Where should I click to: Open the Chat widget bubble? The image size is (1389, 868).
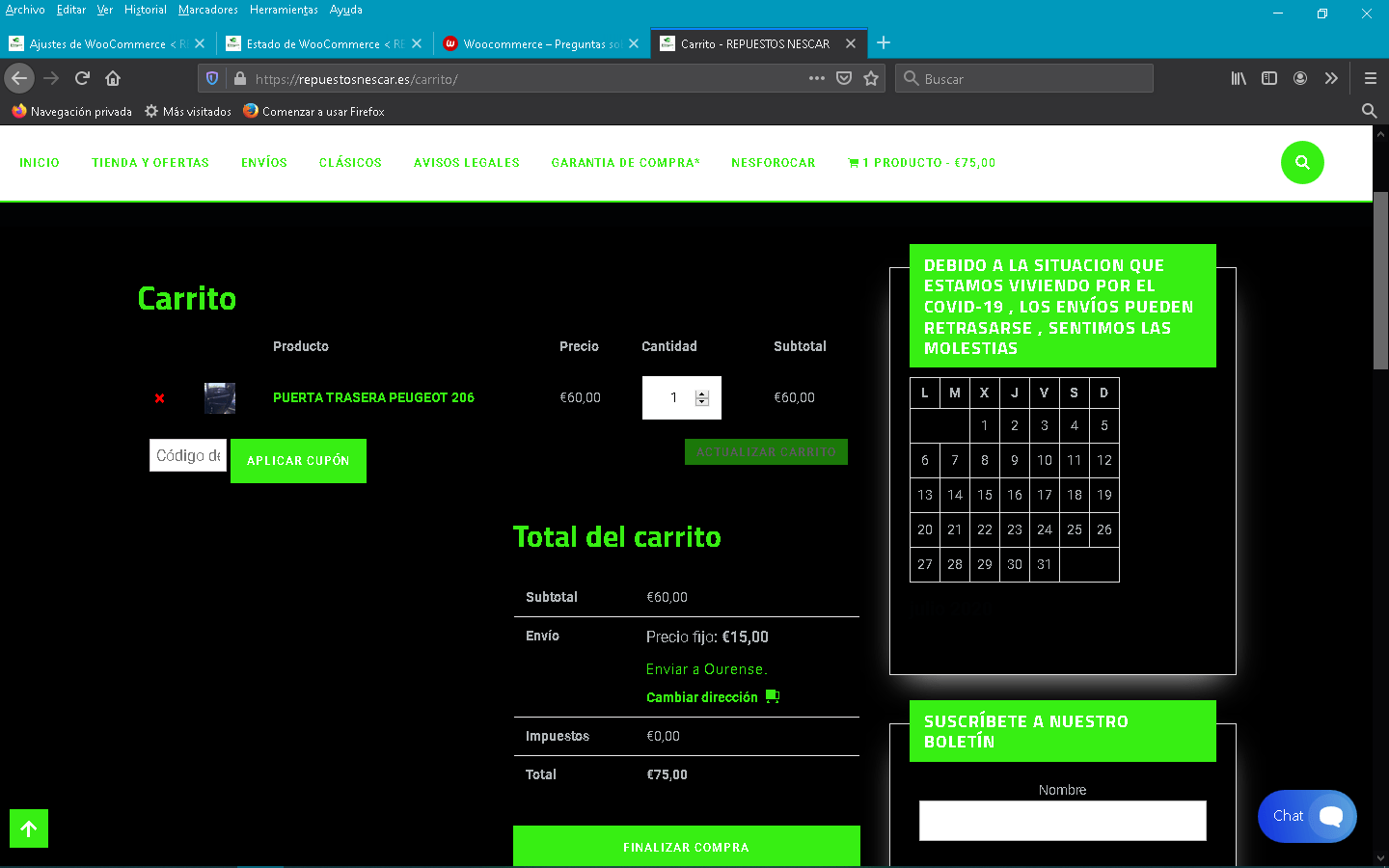1307,817
